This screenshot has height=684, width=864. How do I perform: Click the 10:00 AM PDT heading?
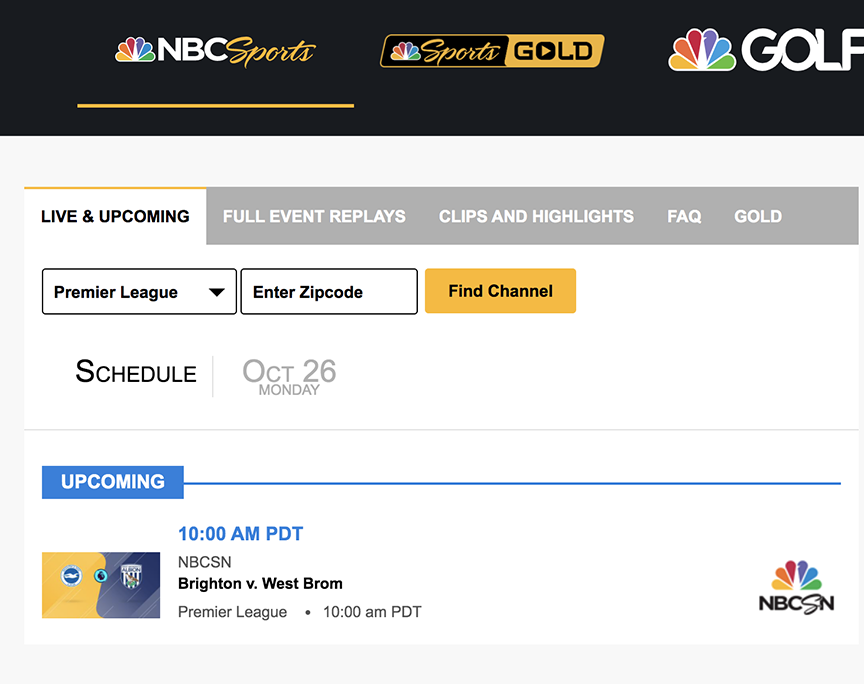point(241,534)
